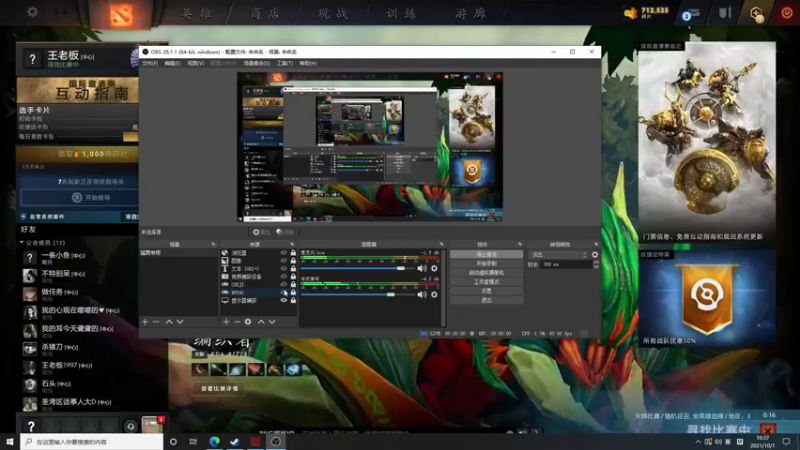This screenshot has height=450, width=800.
Task: Open OBS 视图(V) menu
Action: tap(195, 63)
